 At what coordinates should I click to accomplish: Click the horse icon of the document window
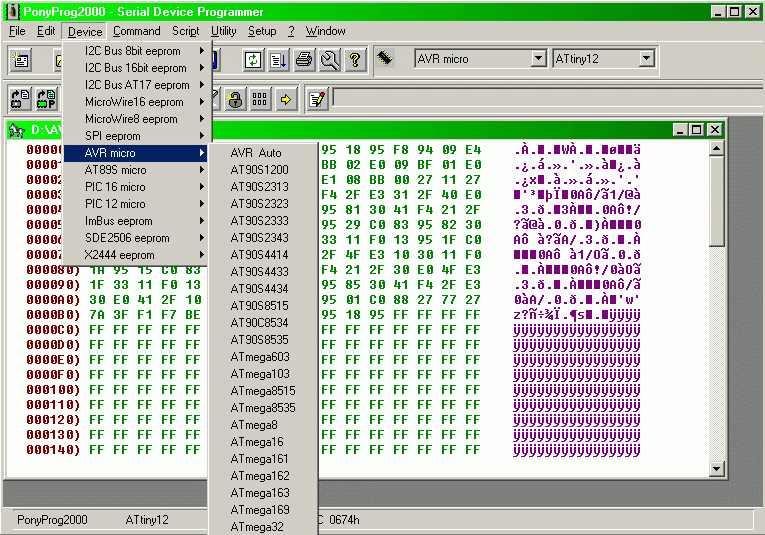point(17,130)
